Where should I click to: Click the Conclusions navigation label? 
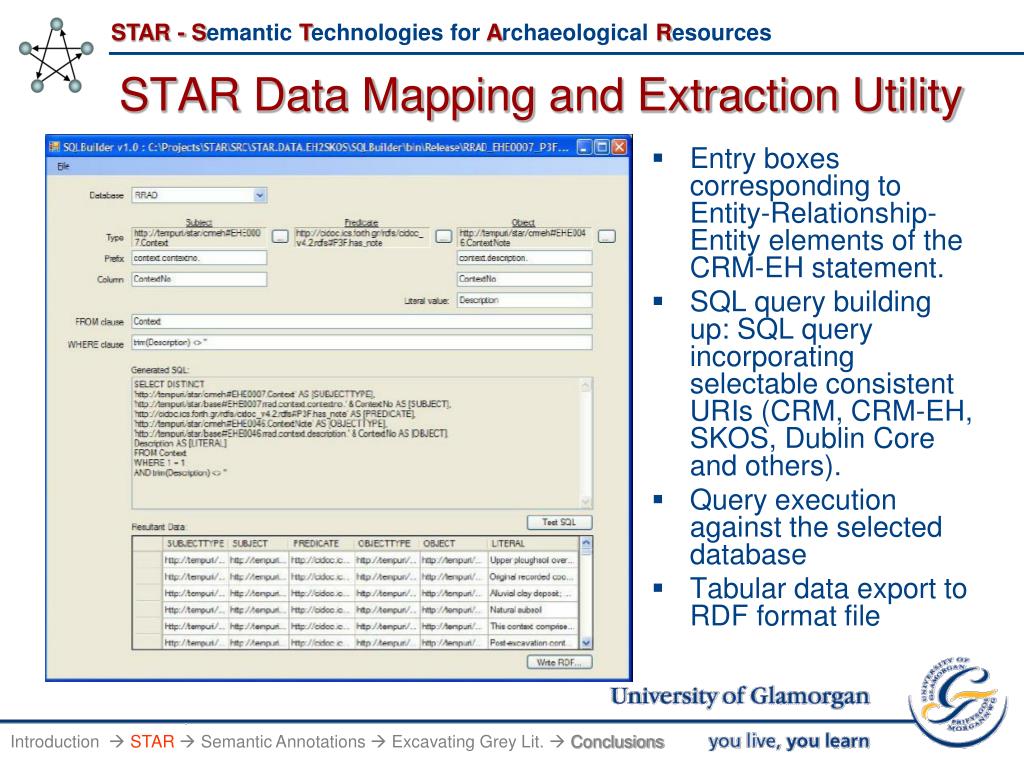click(x=617, y=742)
